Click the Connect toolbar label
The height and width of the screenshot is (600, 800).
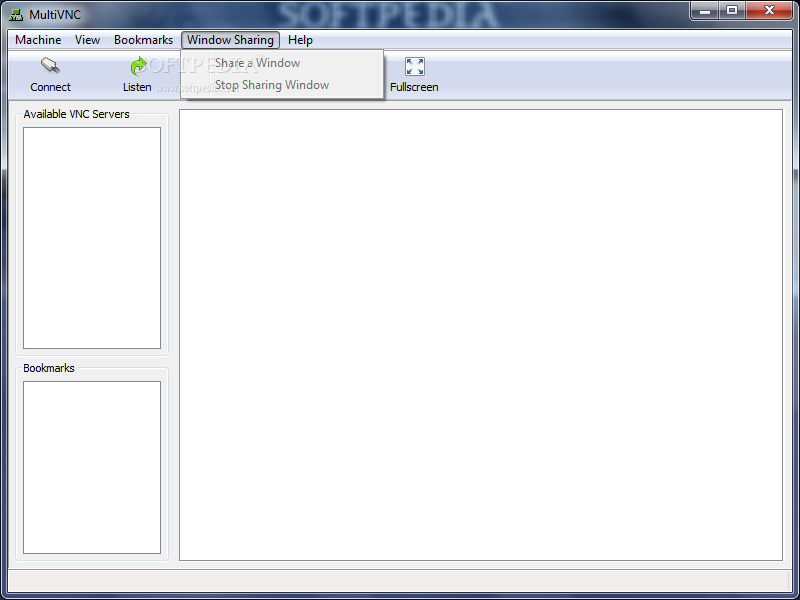[x=50, y=87]
